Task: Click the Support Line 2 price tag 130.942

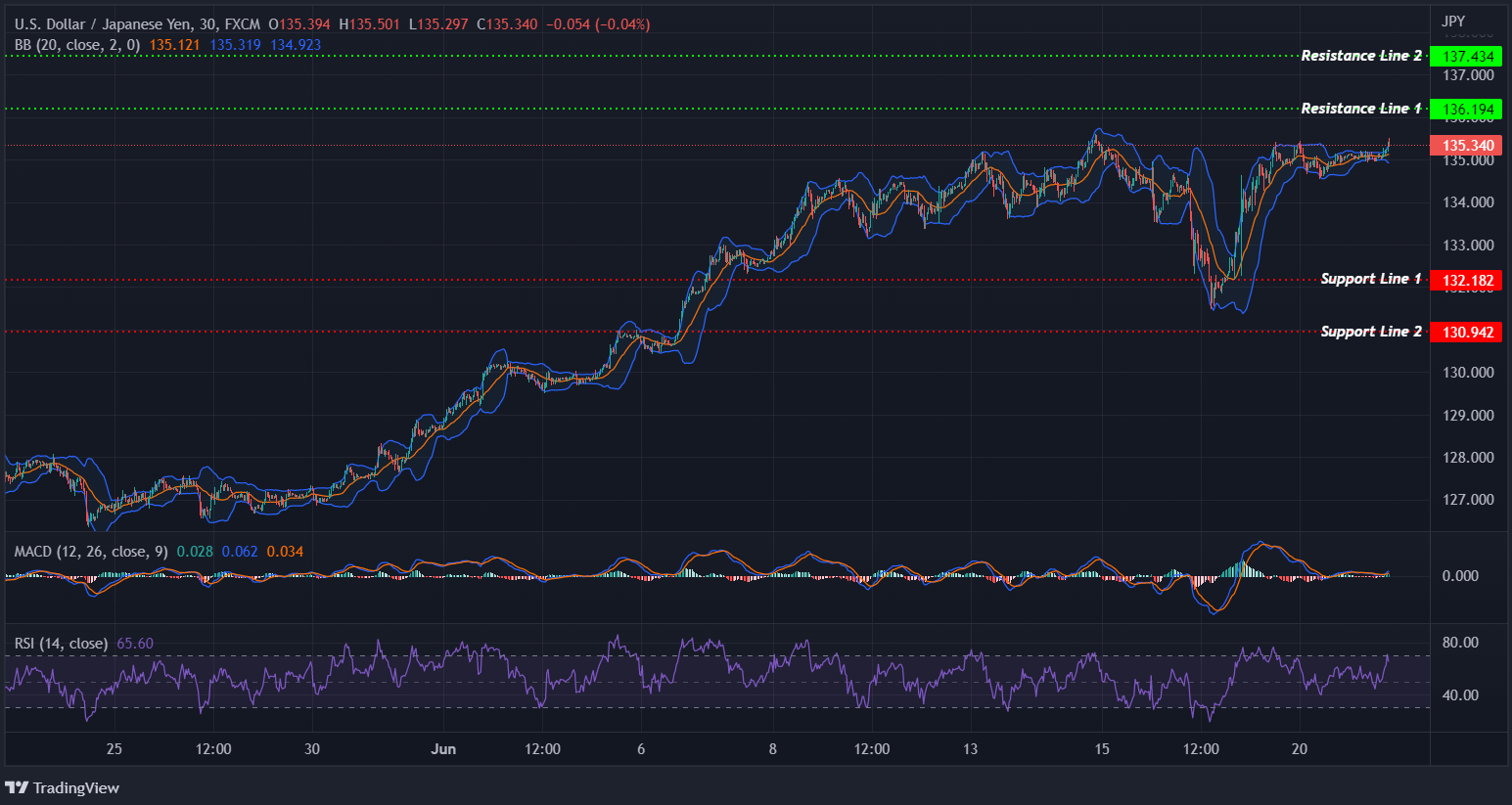Action: click(1467, 332)
